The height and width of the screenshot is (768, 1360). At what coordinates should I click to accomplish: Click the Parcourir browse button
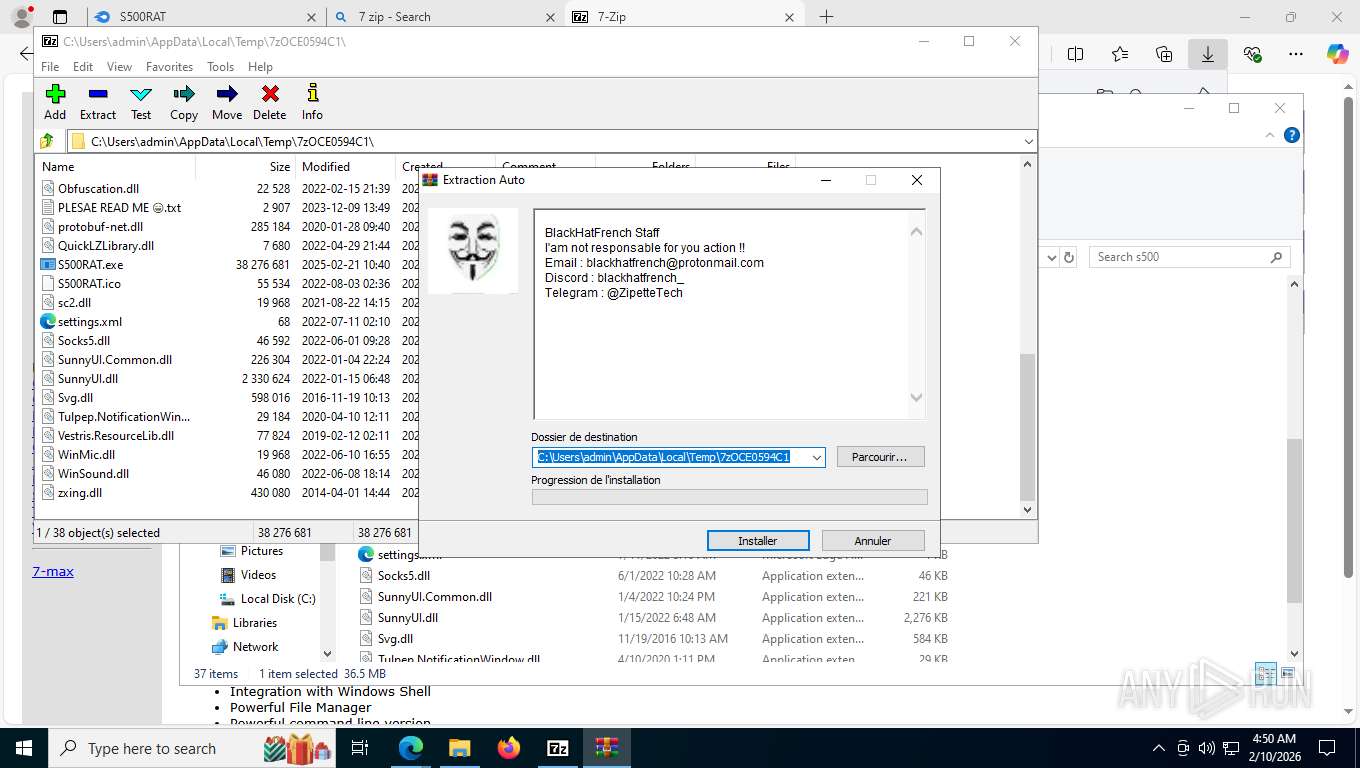880,457
